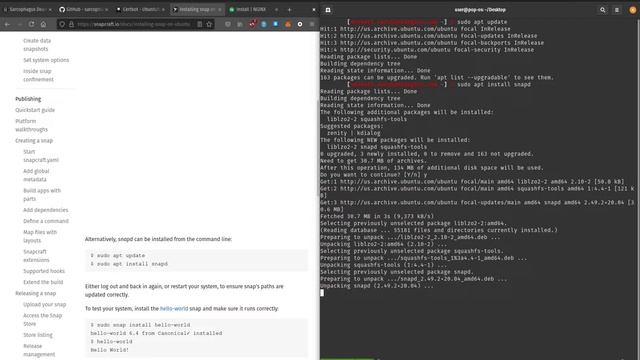Click the 'sudo apt update' code line
Screen dimensions: 640x360
(x=118, y=256)
